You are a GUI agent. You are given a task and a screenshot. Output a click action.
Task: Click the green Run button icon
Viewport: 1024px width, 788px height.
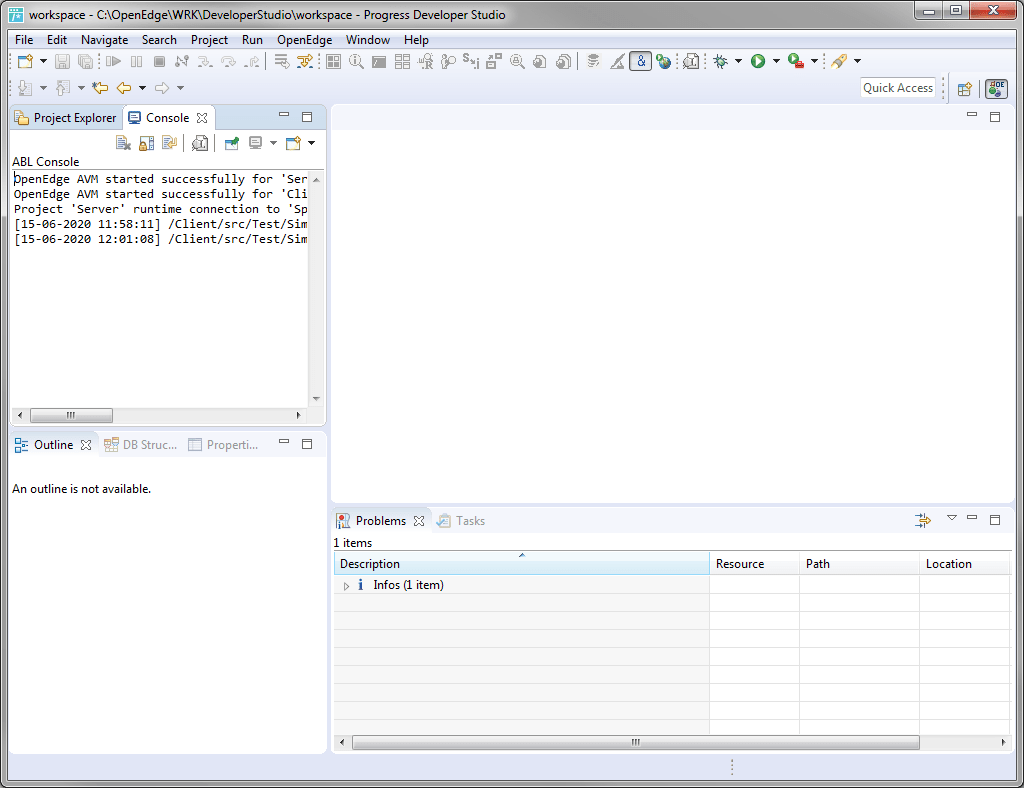coord(758,61)
